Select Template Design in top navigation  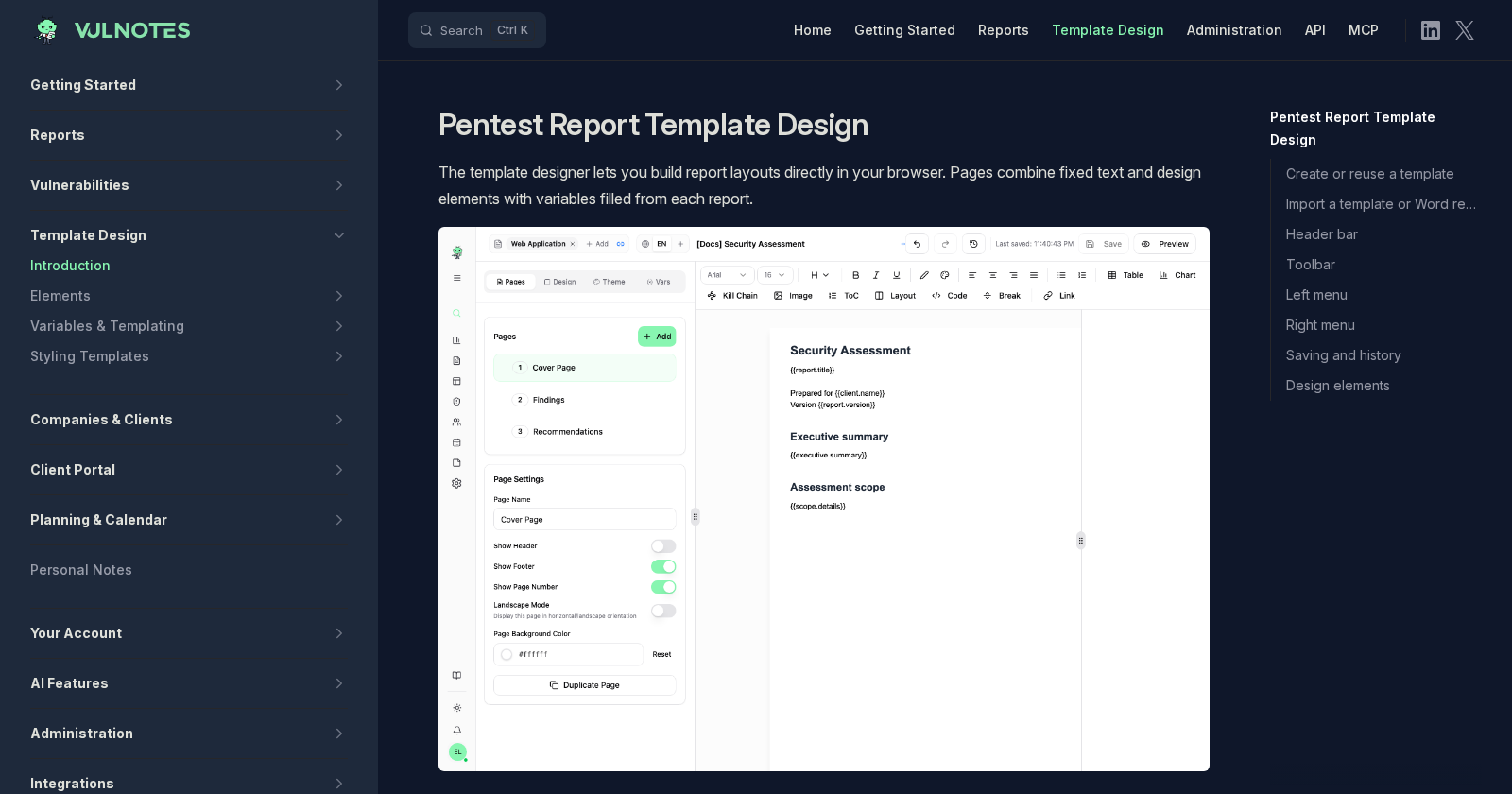point(1108,30)
